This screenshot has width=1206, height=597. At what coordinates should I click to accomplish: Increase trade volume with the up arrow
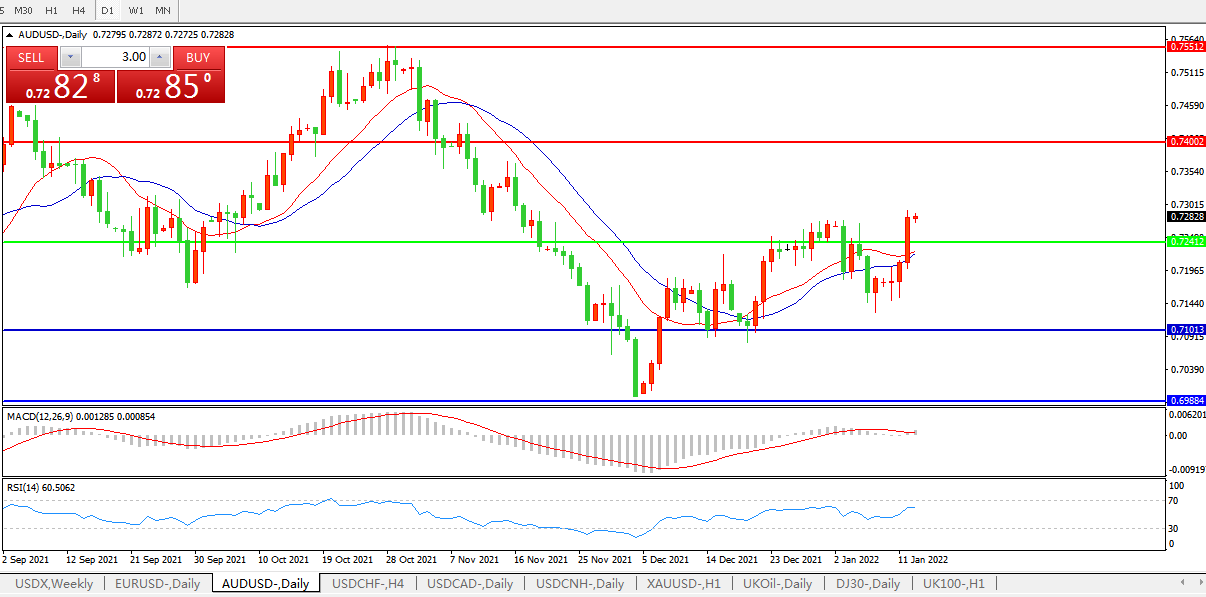coord(159,57)
